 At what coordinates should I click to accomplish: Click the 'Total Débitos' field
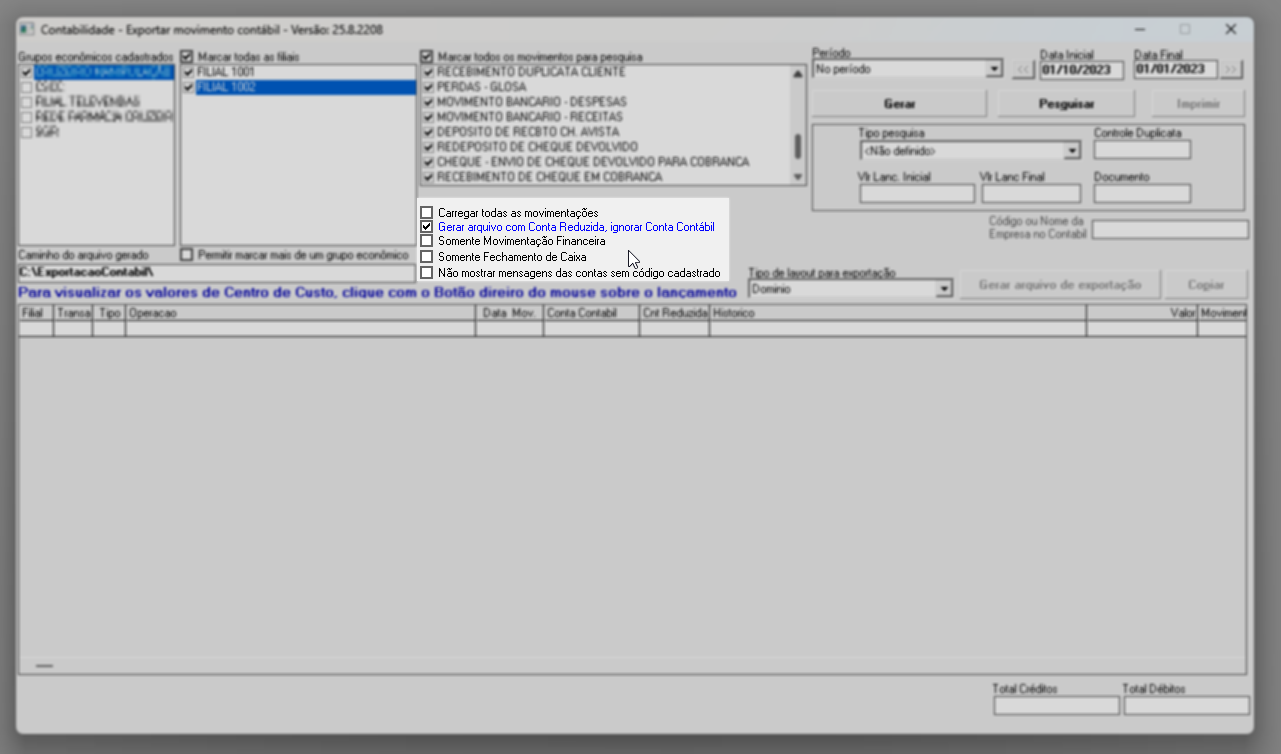point(1187,706)
